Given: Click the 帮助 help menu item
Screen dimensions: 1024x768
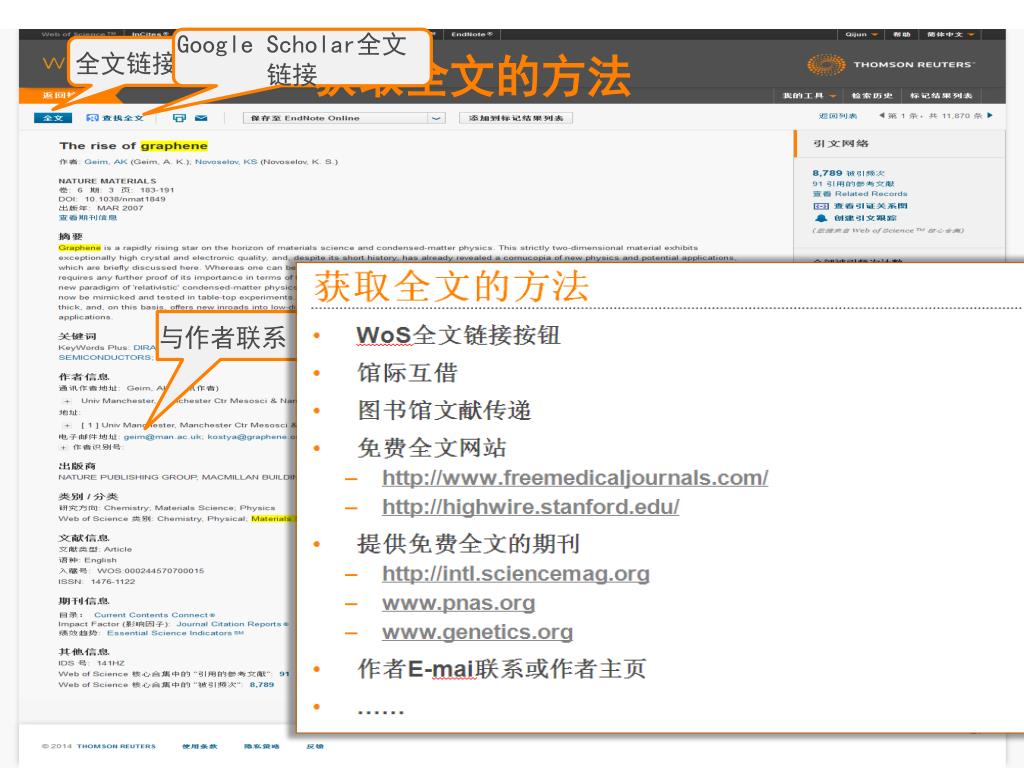Looking at the screenshot, I should click(902, 35).
